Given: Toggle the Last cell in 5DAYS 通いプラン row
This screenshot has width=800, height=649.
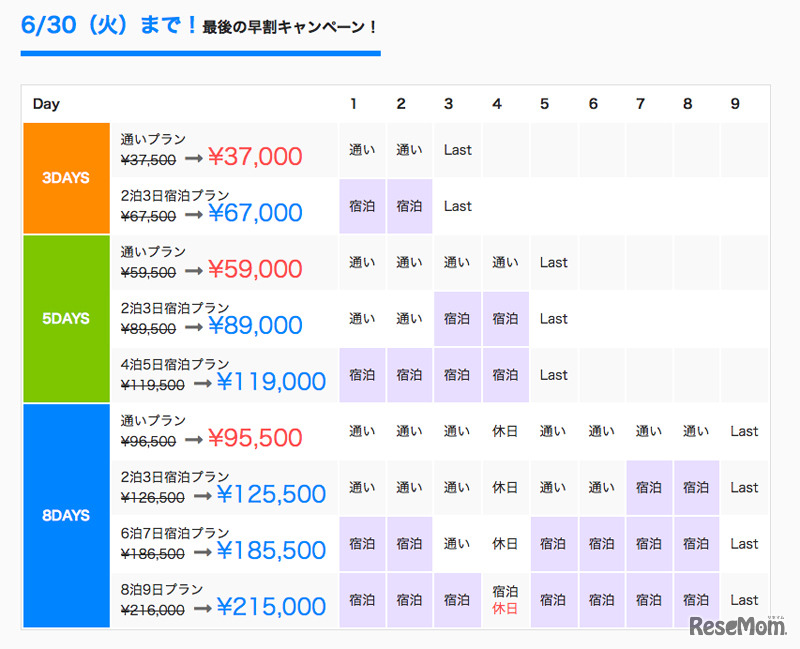Looking at the screenshot, I should 553,262.
